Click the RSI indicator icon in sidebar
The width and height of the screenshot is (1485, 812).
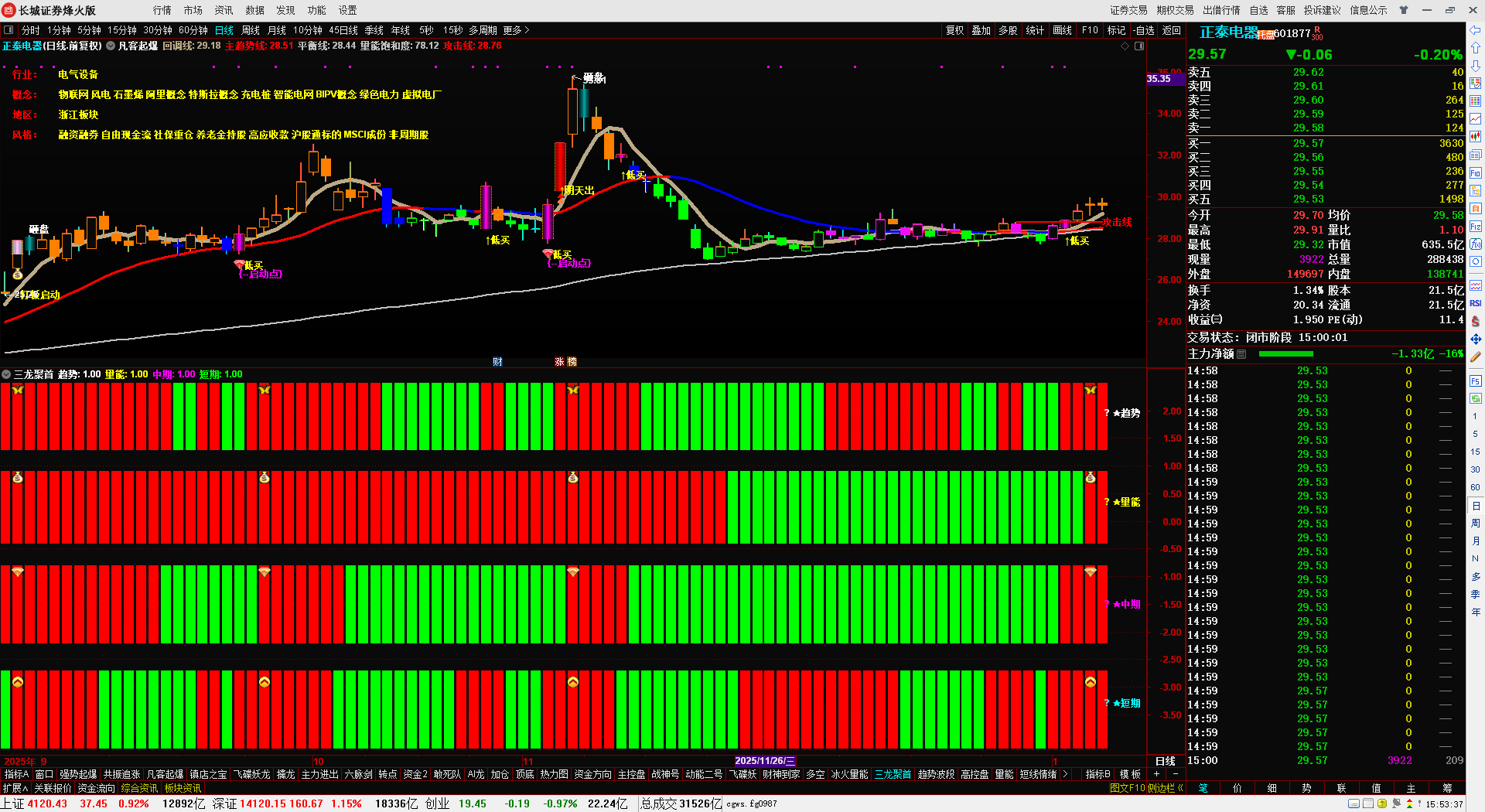pyautogui.click(x=1476, y=303)
